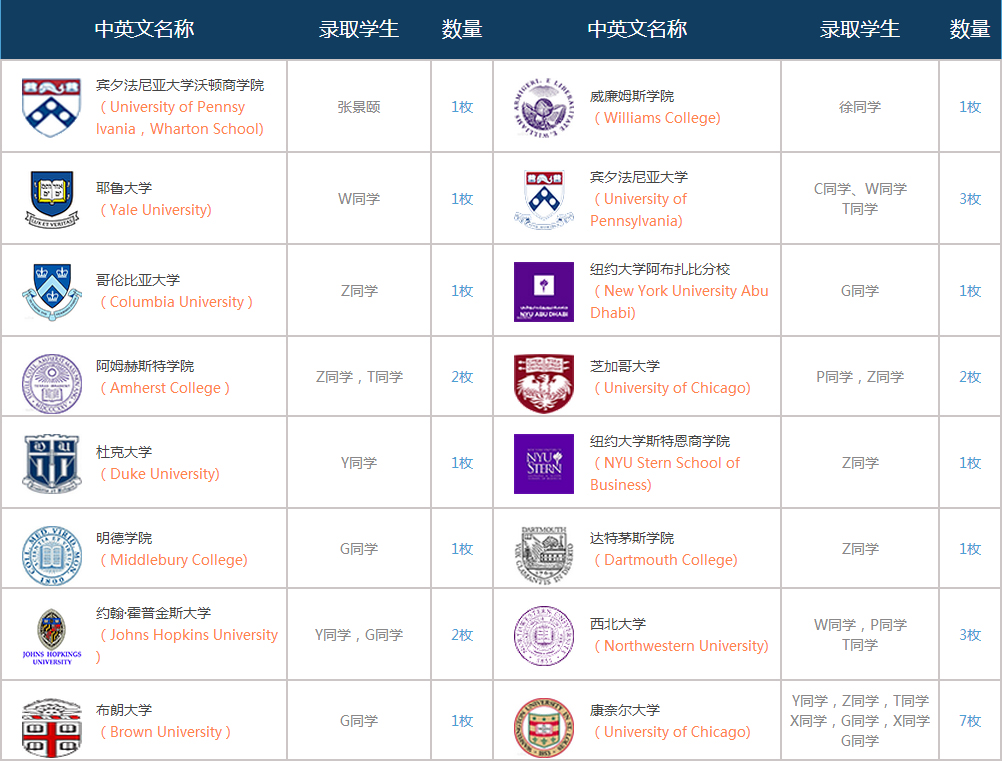Select "3枚" in the University of Pennsylvania row
Image resolution: width=1002 pixels, height=761 pixels.
(970, 199)
